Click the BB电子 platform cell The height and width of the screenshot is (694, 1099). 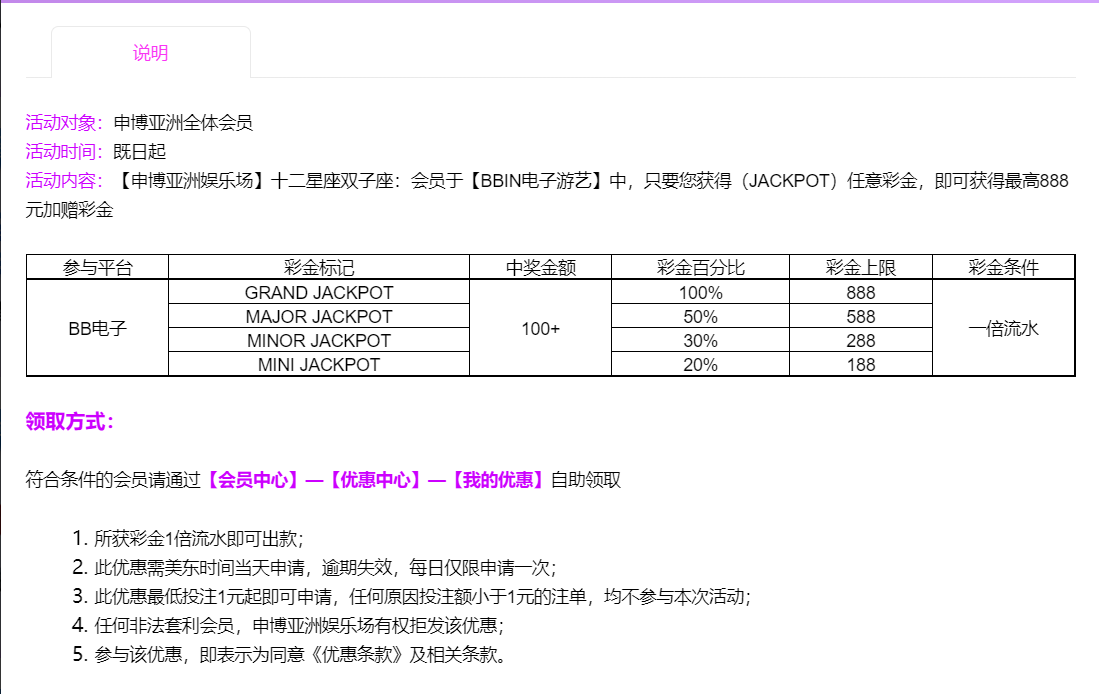(97, 329)
